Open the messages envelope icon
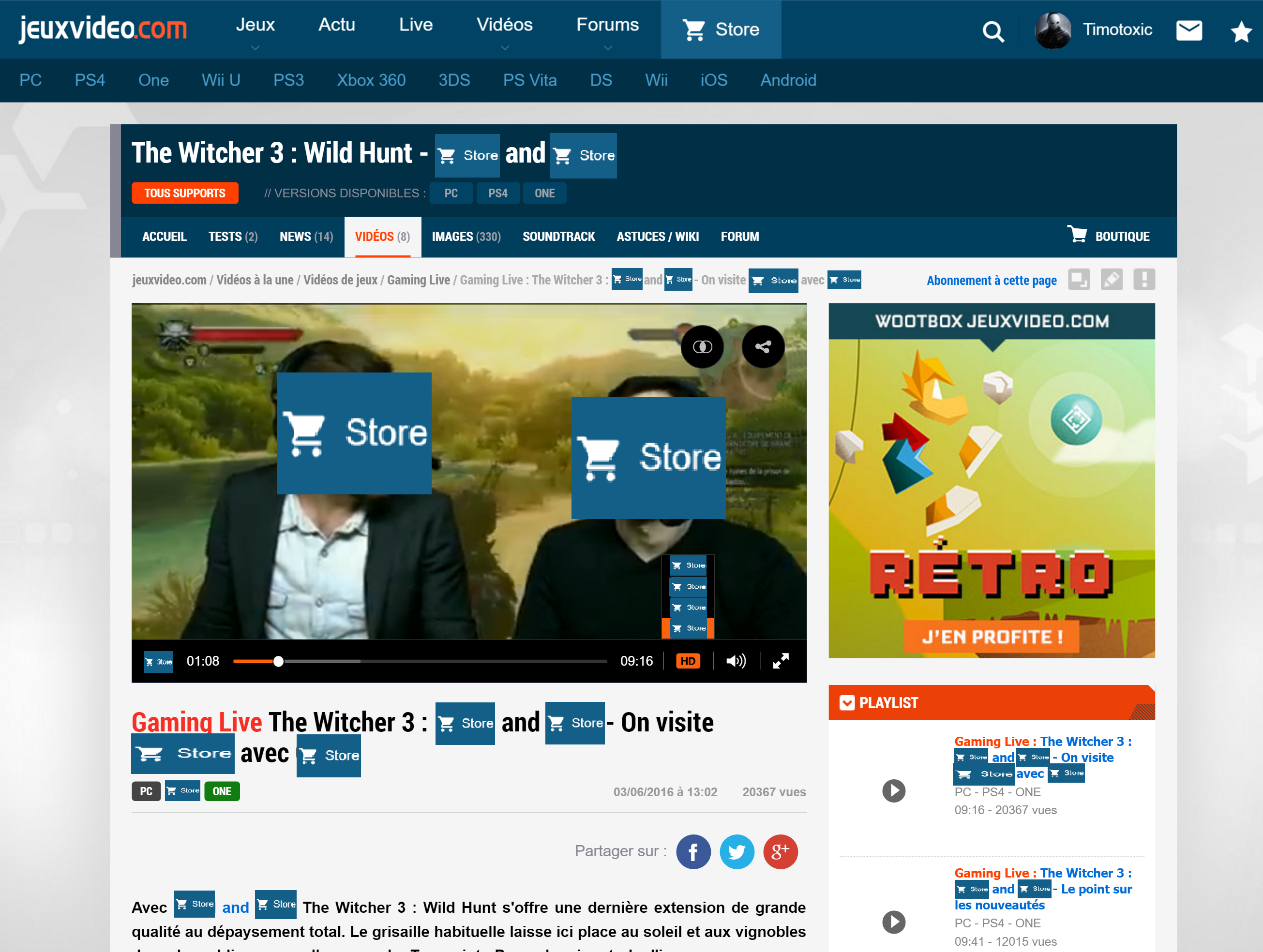 [x=1189, y=30]
